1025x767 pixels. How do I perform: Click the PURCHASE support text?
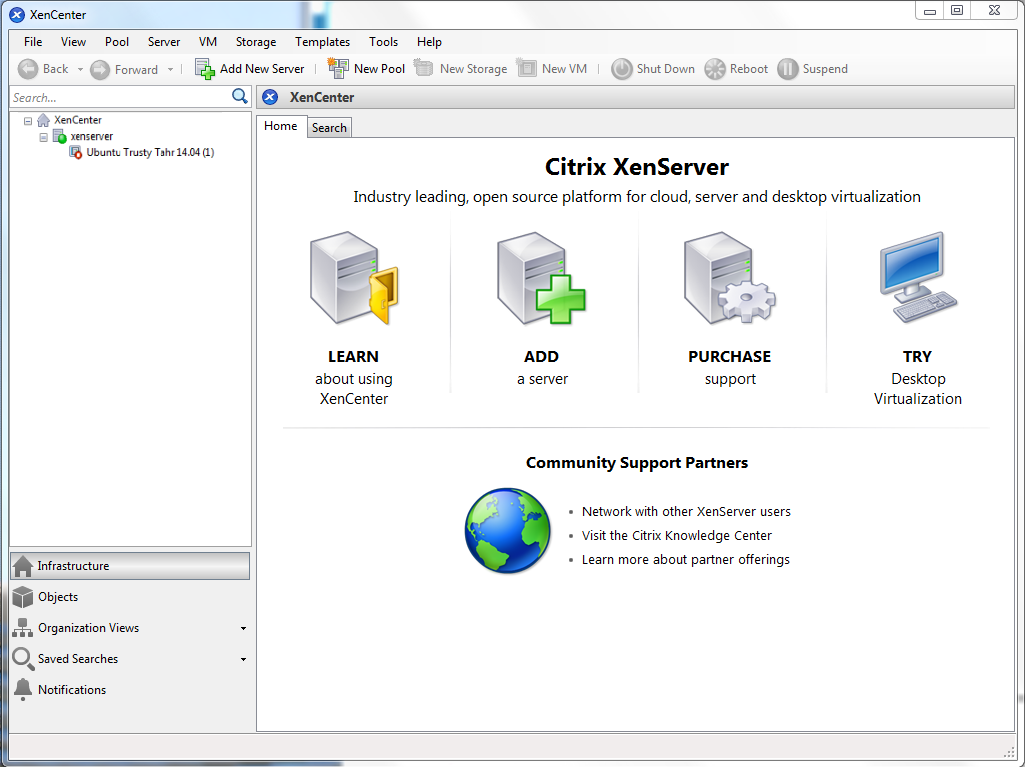coord(730,367)
